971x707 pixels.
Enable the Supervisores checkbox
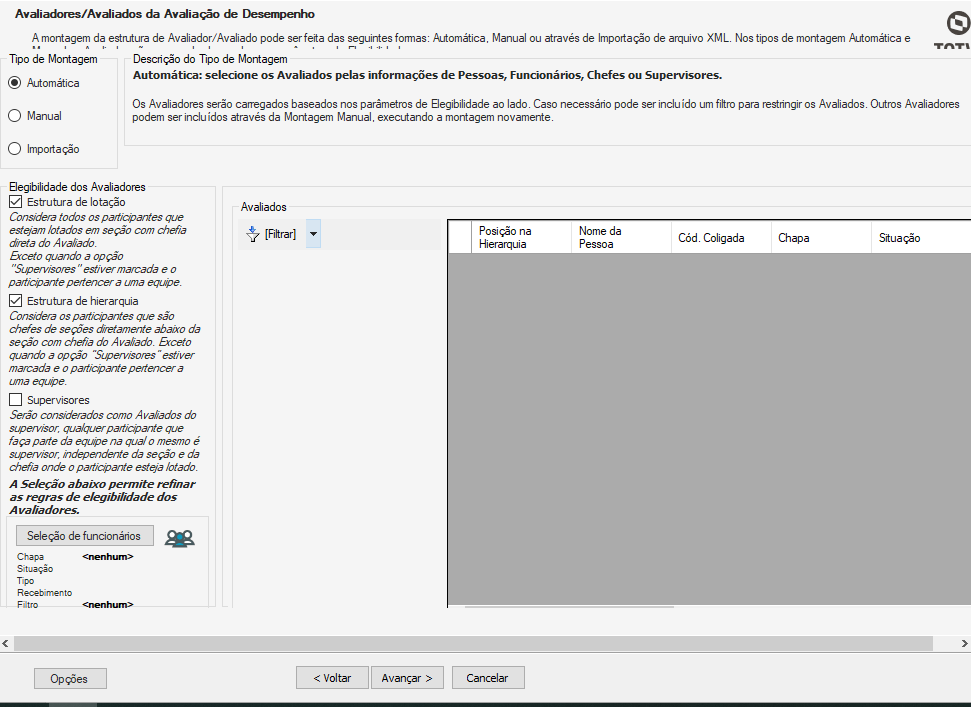click(16, 400)
